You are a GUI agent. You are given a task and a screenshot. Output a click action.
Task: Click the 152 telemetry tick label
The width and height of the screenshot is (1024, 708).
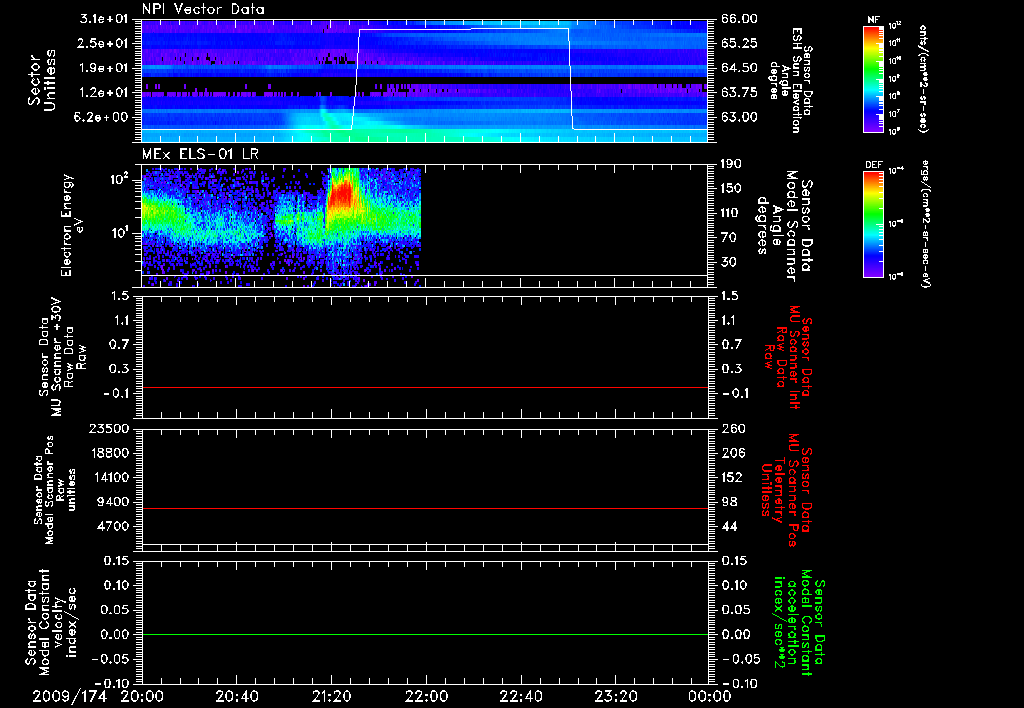732,477
